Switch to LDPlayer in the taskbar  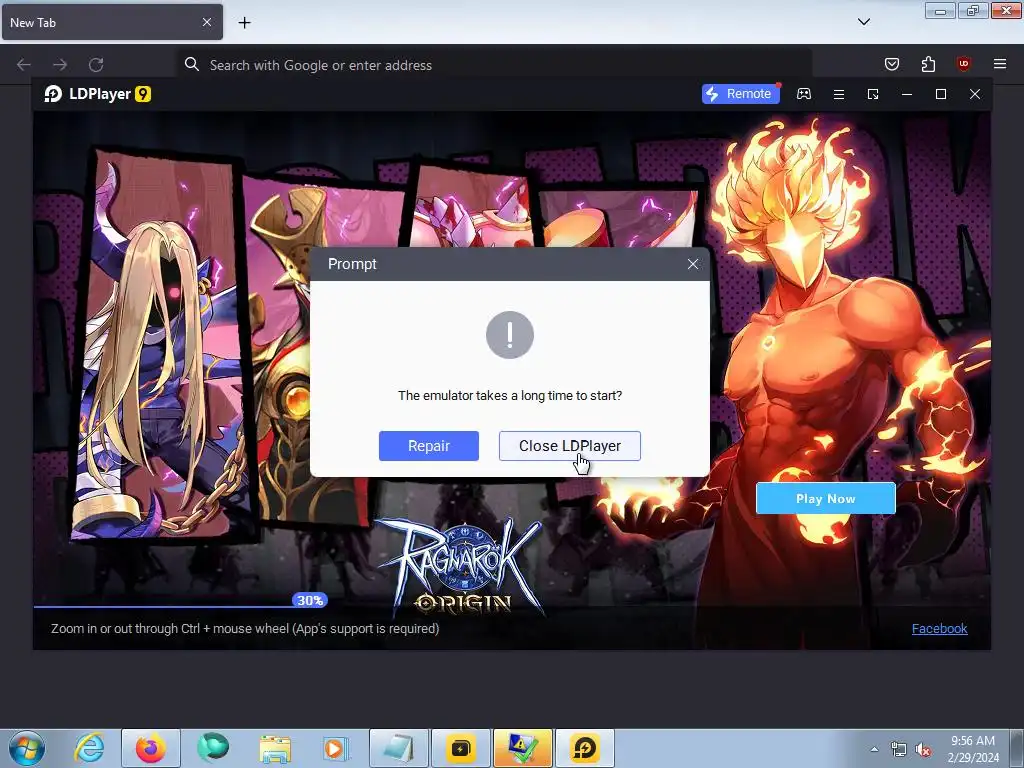584,748
